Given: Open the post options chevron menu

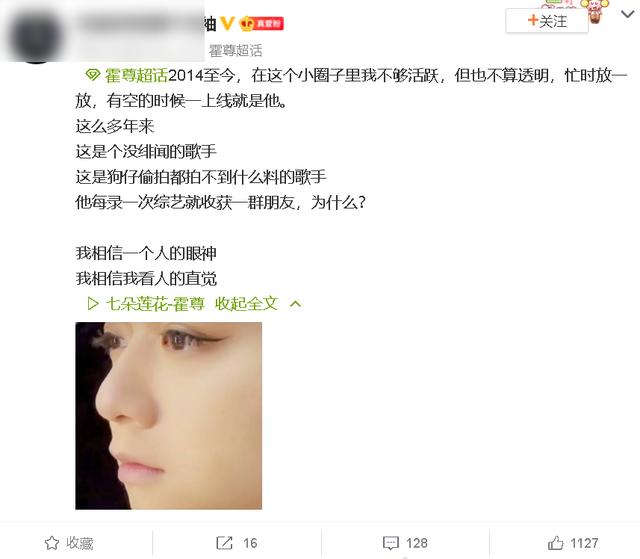Looking at the screenshot, I should 627,15.
